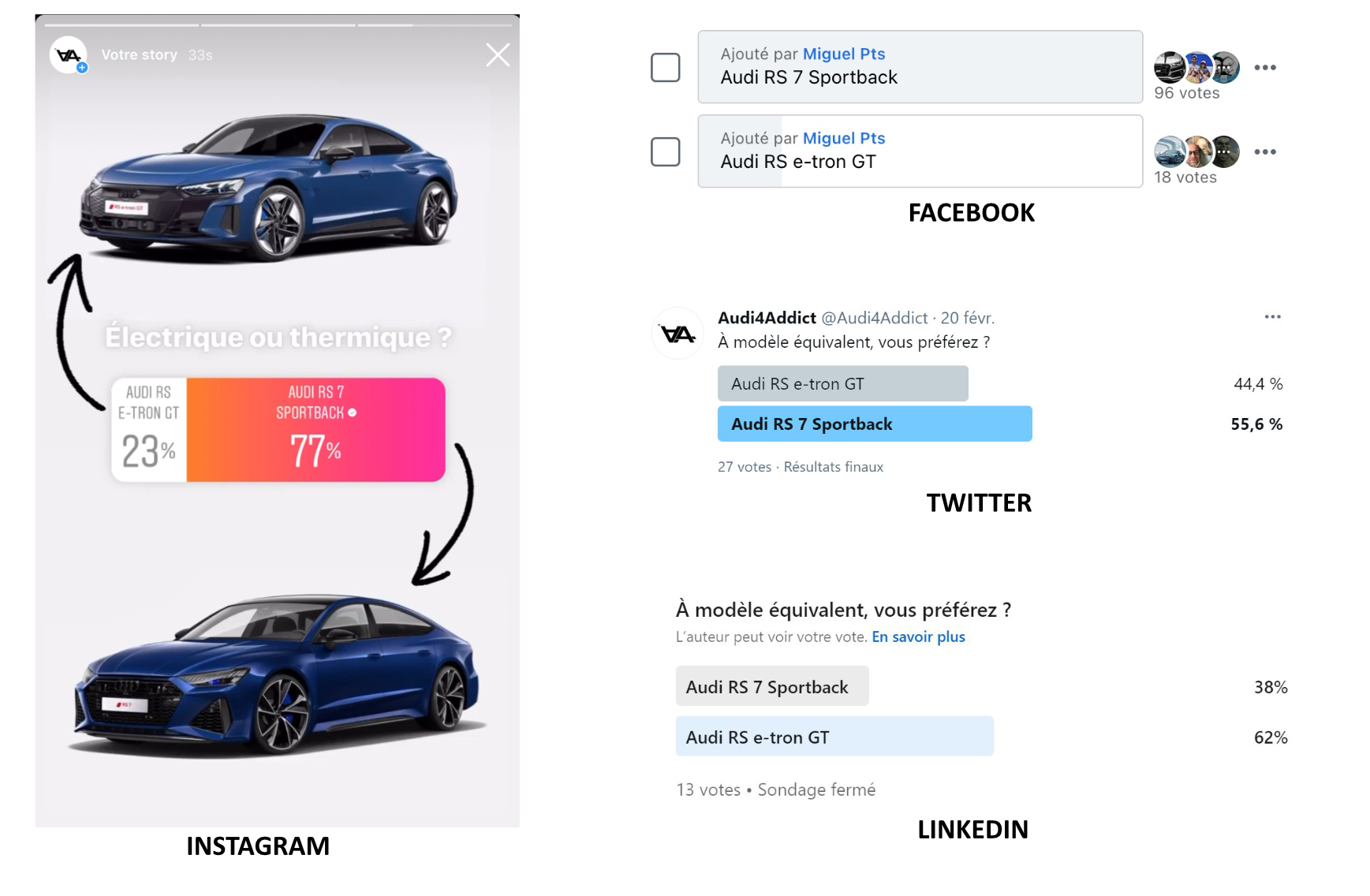Tap the story progress bar at top
Viewport: 1370px width, 896px height.
tap(278, 25)
